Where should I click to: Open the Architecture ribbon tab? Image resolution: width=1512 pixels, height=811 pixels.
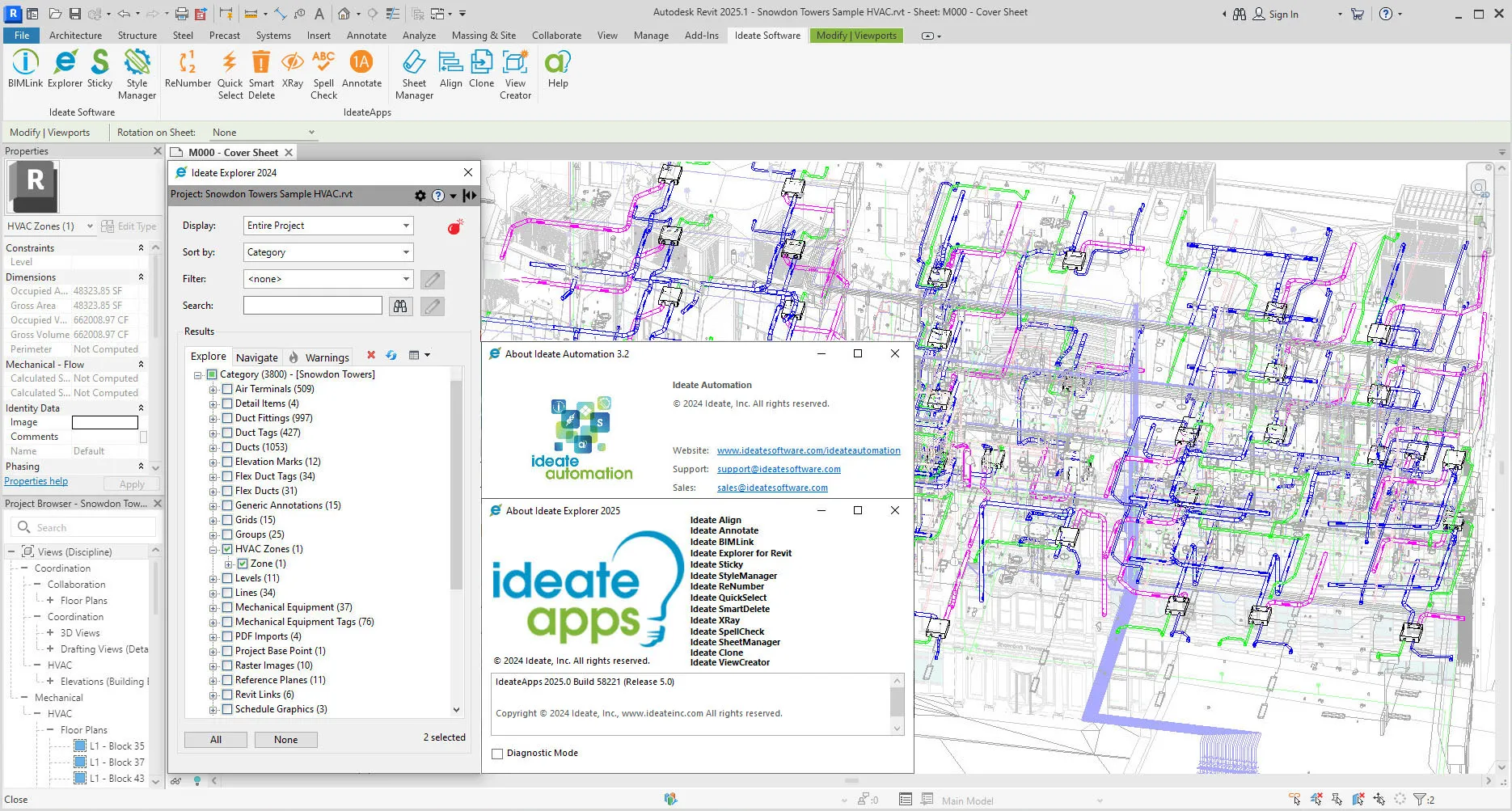click(75, 36)
